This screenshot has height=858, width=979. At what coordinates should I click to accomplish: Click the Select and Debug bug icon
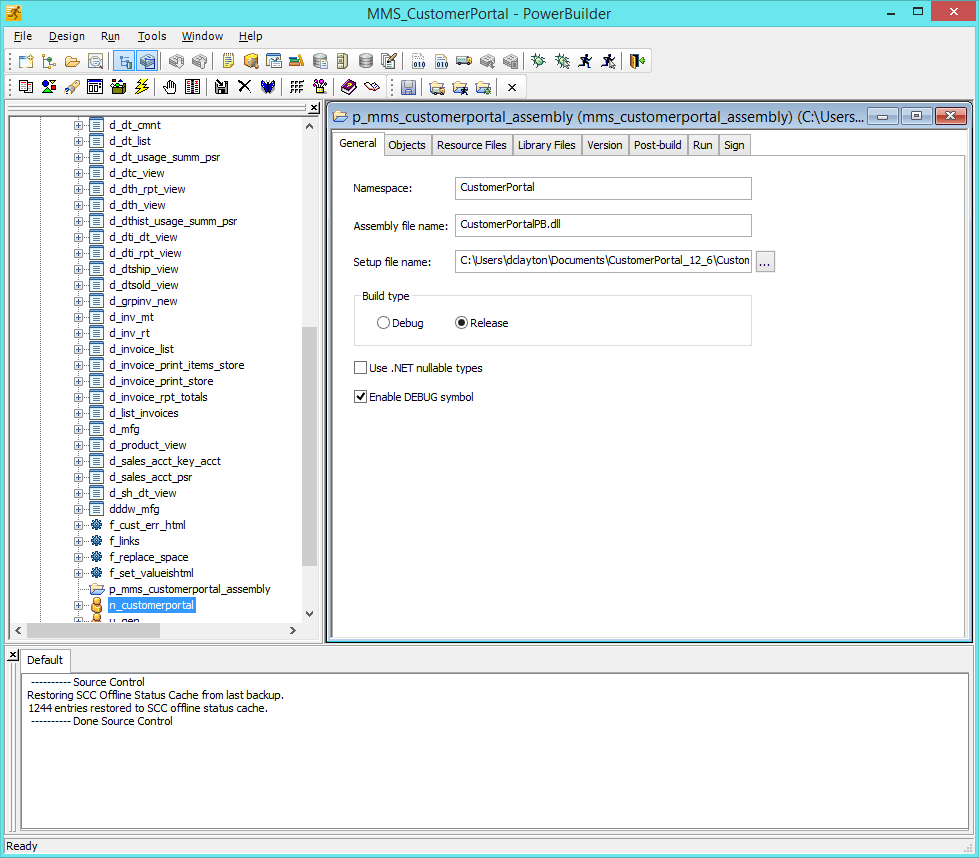pos(562,61)
